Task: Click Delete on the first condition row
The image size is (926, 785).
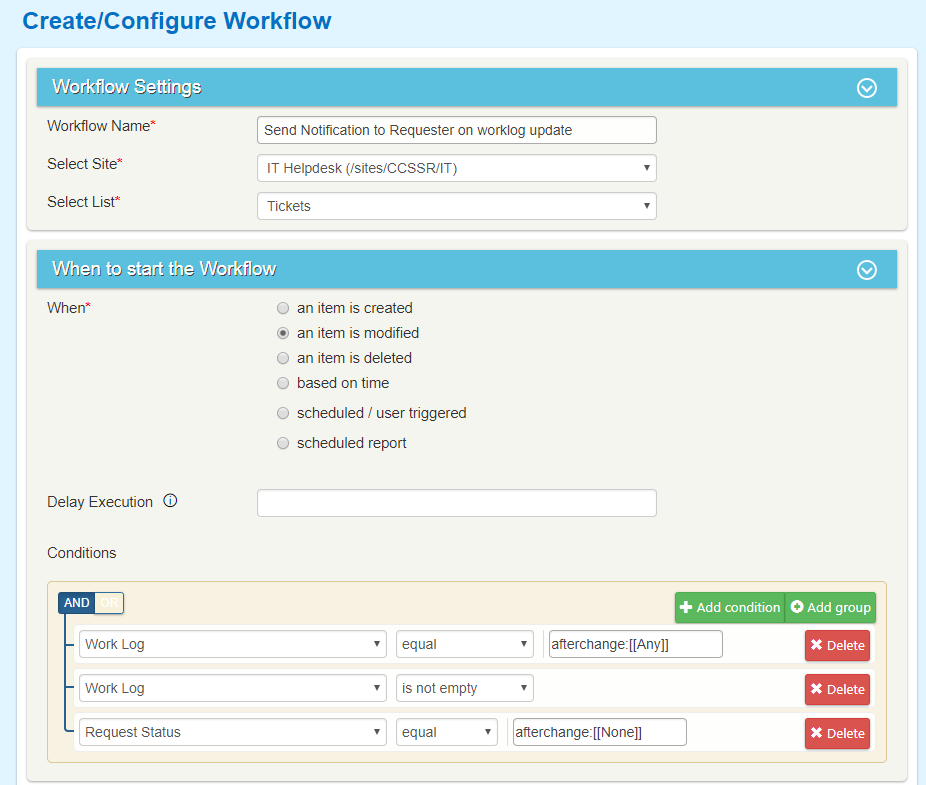Action: (837, 644)
